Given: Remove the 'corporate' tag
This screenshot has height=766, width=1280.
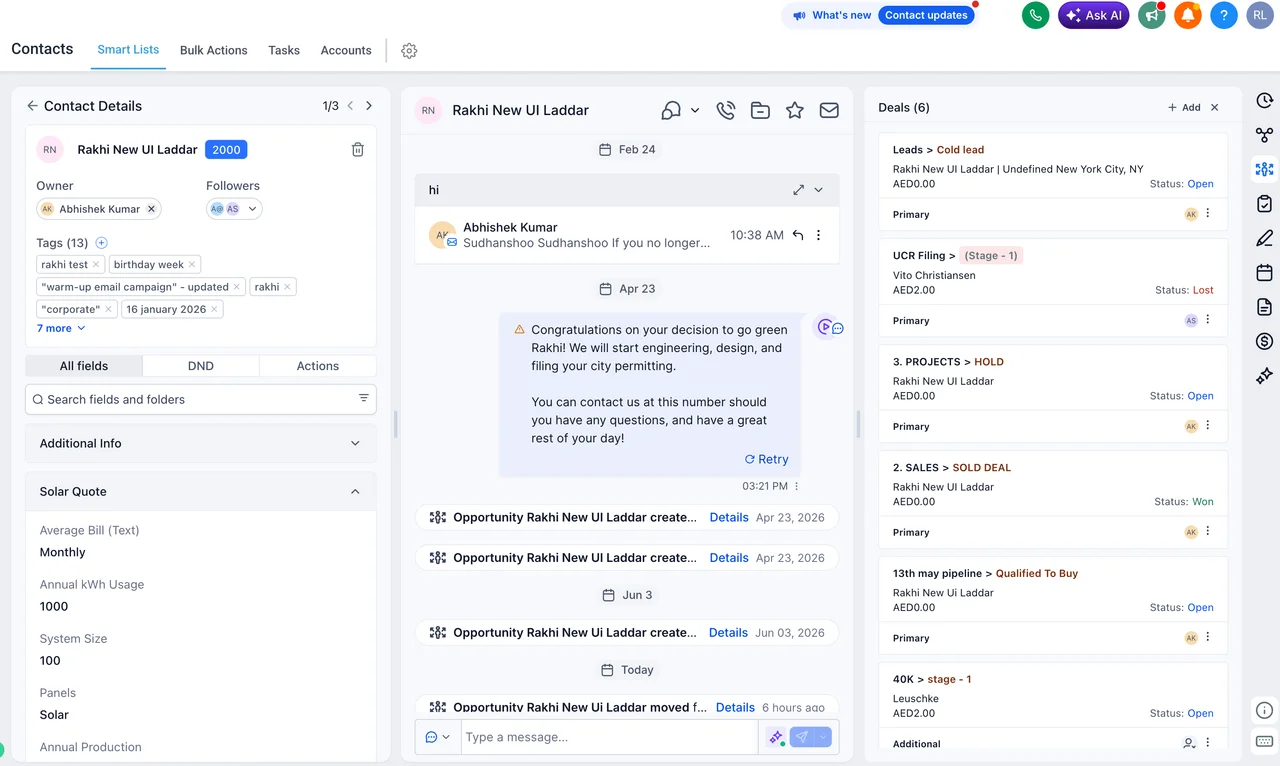Looking at the screenshot, I should 109,309.
